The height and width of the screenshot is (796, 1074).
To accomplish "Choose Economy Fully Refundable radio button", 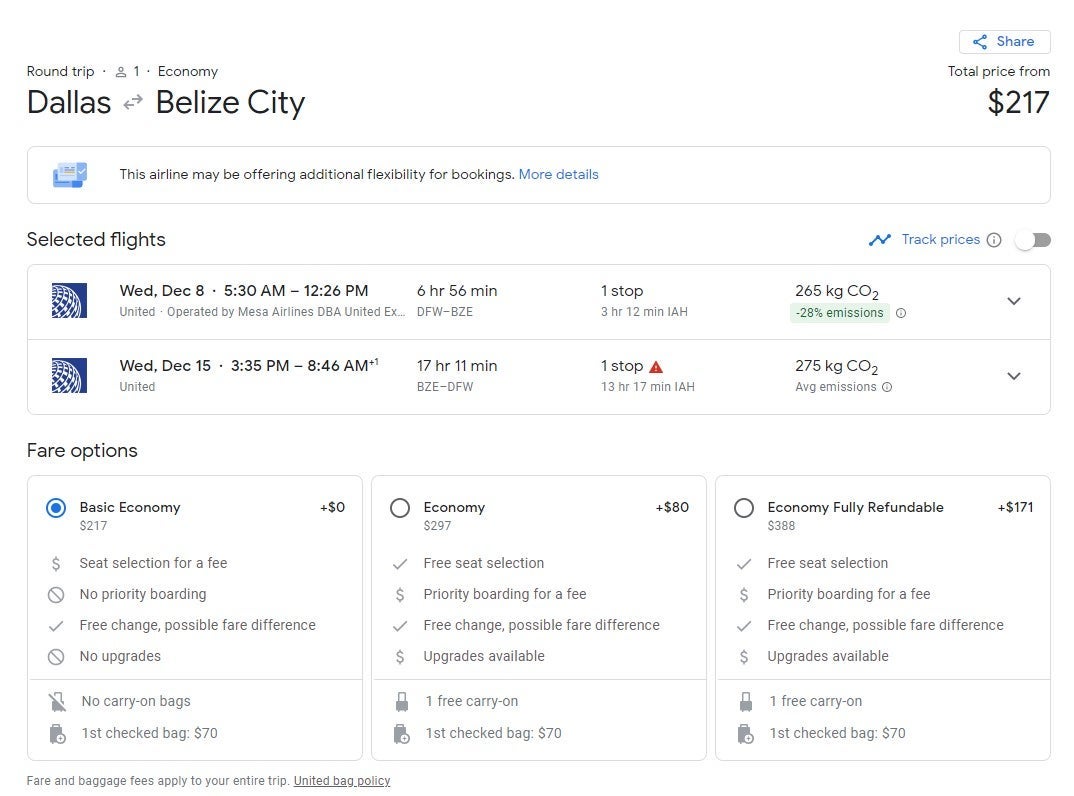I will (744, 508).
